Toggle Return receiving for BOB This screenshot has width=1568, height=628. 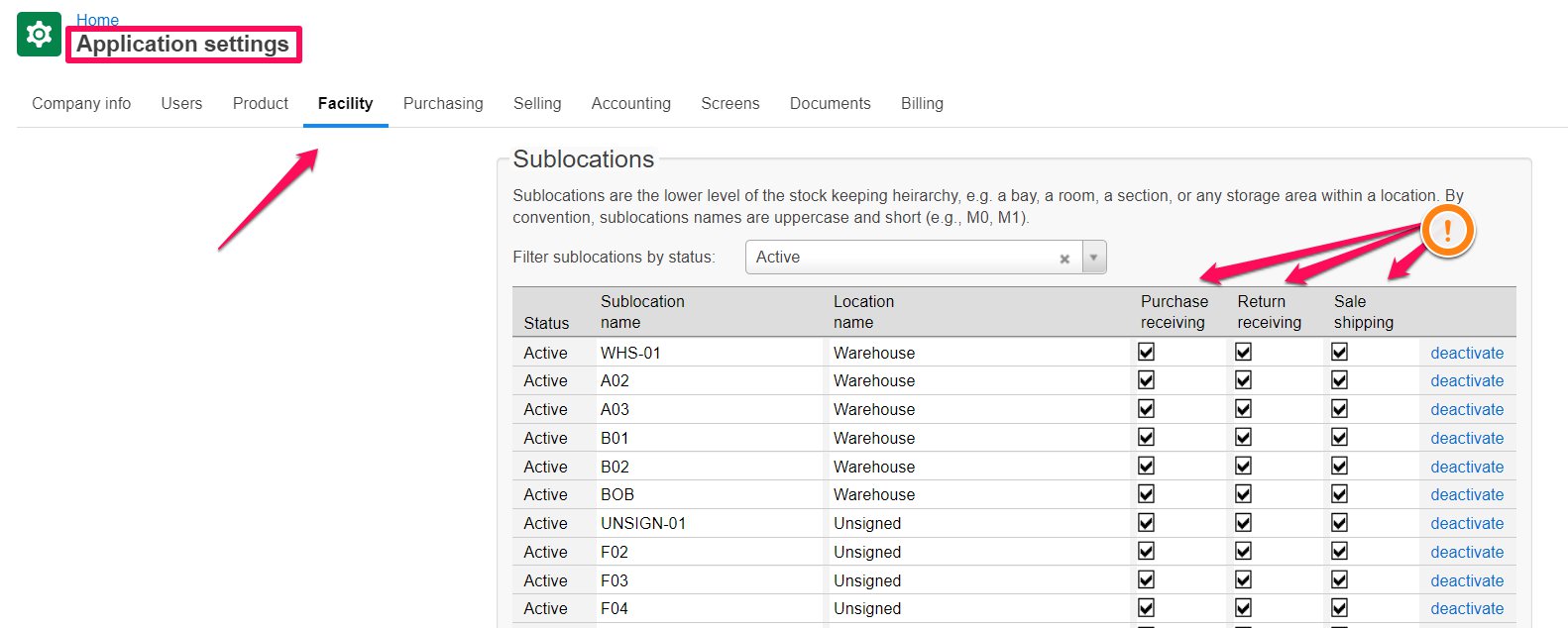pos(1244,493)
